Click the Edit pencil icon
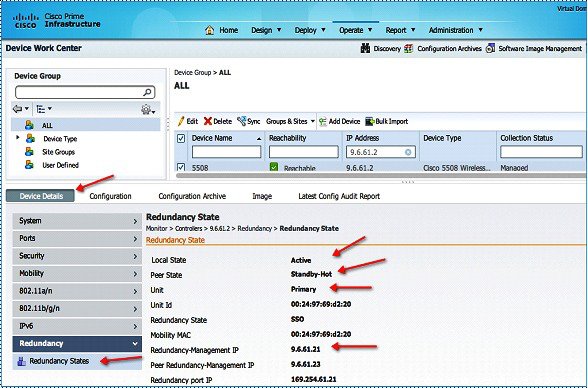The height and width of the screenshot is (388, 588). tap(181, 121)
